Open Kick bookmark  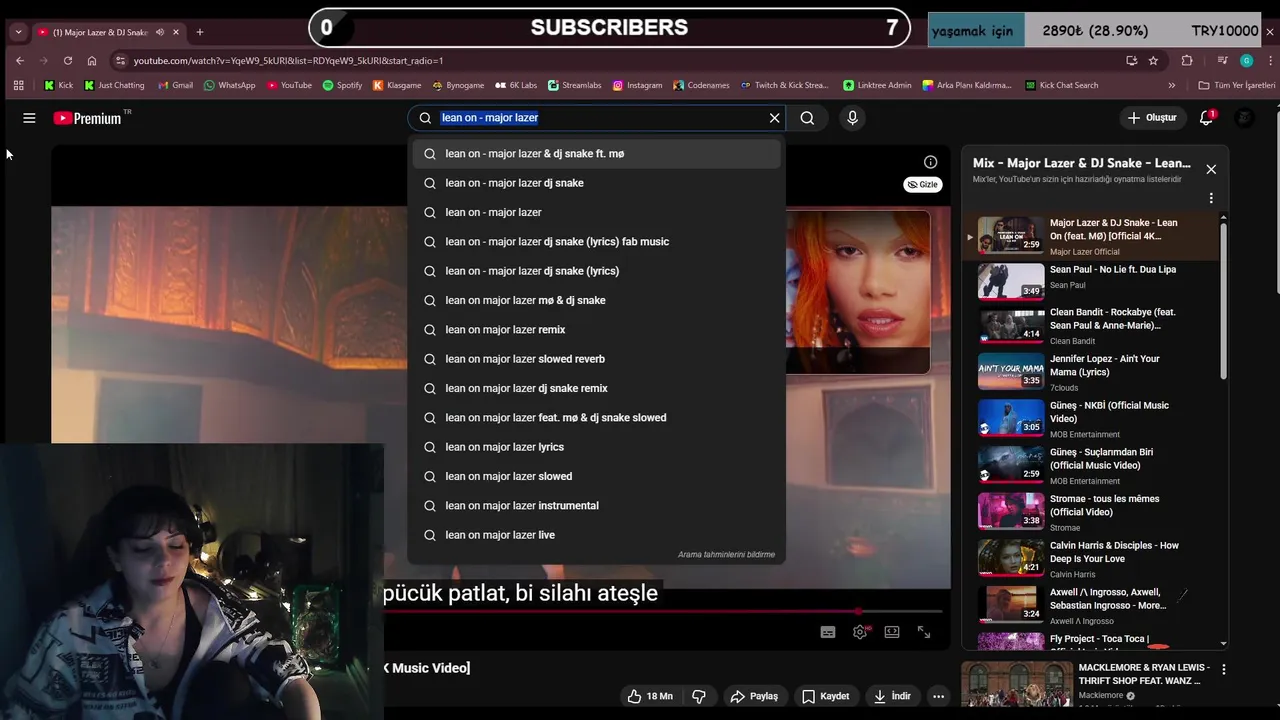tap(59, 86)
